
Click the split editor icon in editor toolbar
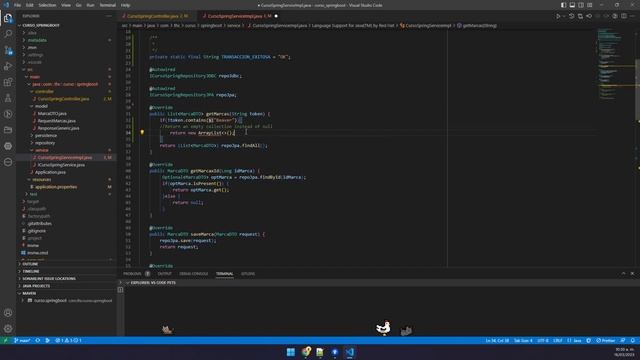click(624, 16)
